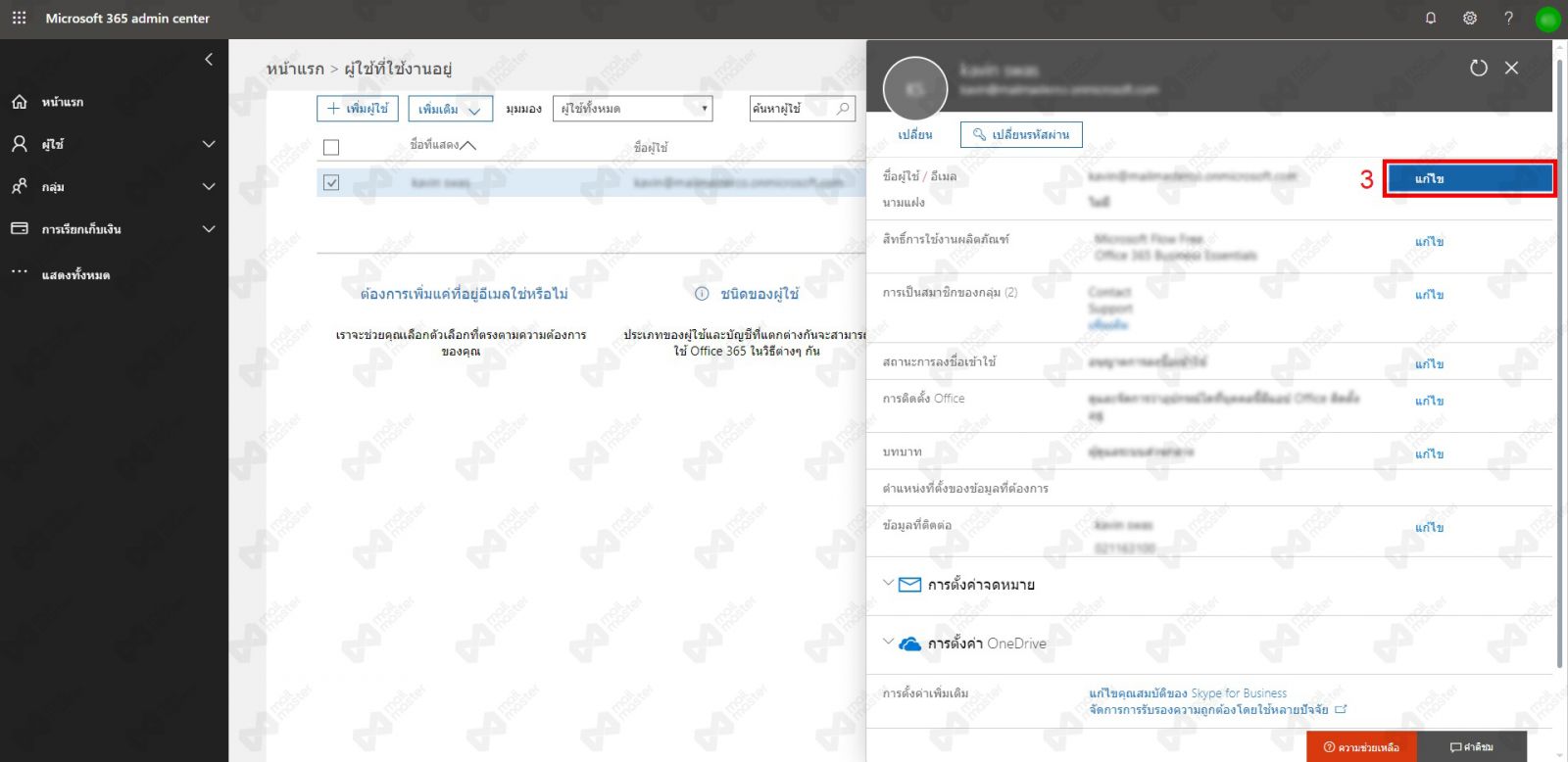Click the user profile avatar circle

[915, 89]
